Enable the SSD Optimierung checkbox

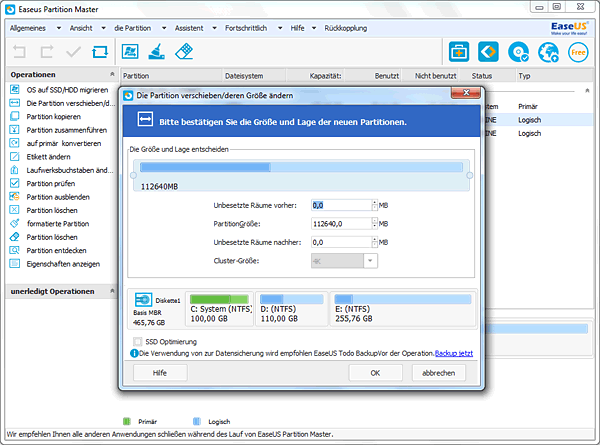coord(137,341)
